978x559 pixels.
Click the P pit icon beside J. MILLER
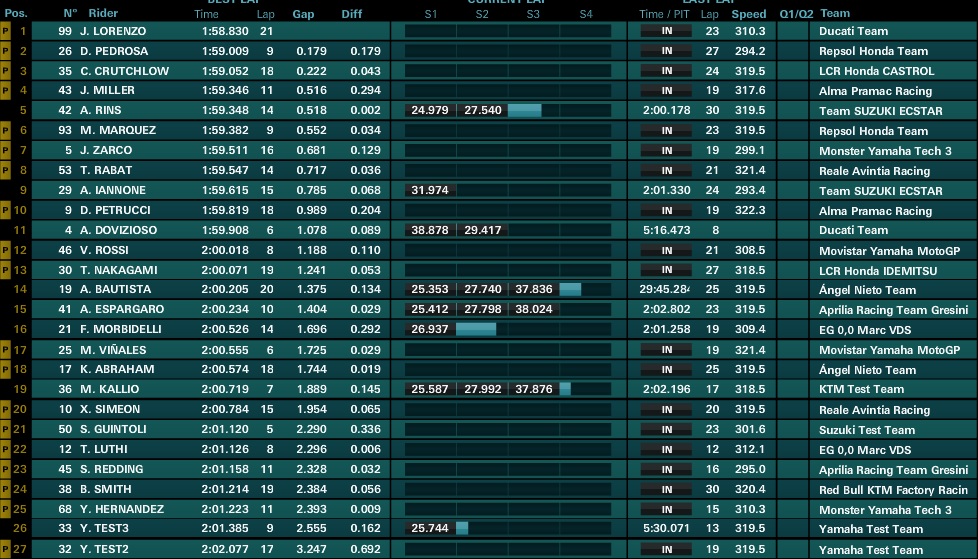tap(6, 90)
